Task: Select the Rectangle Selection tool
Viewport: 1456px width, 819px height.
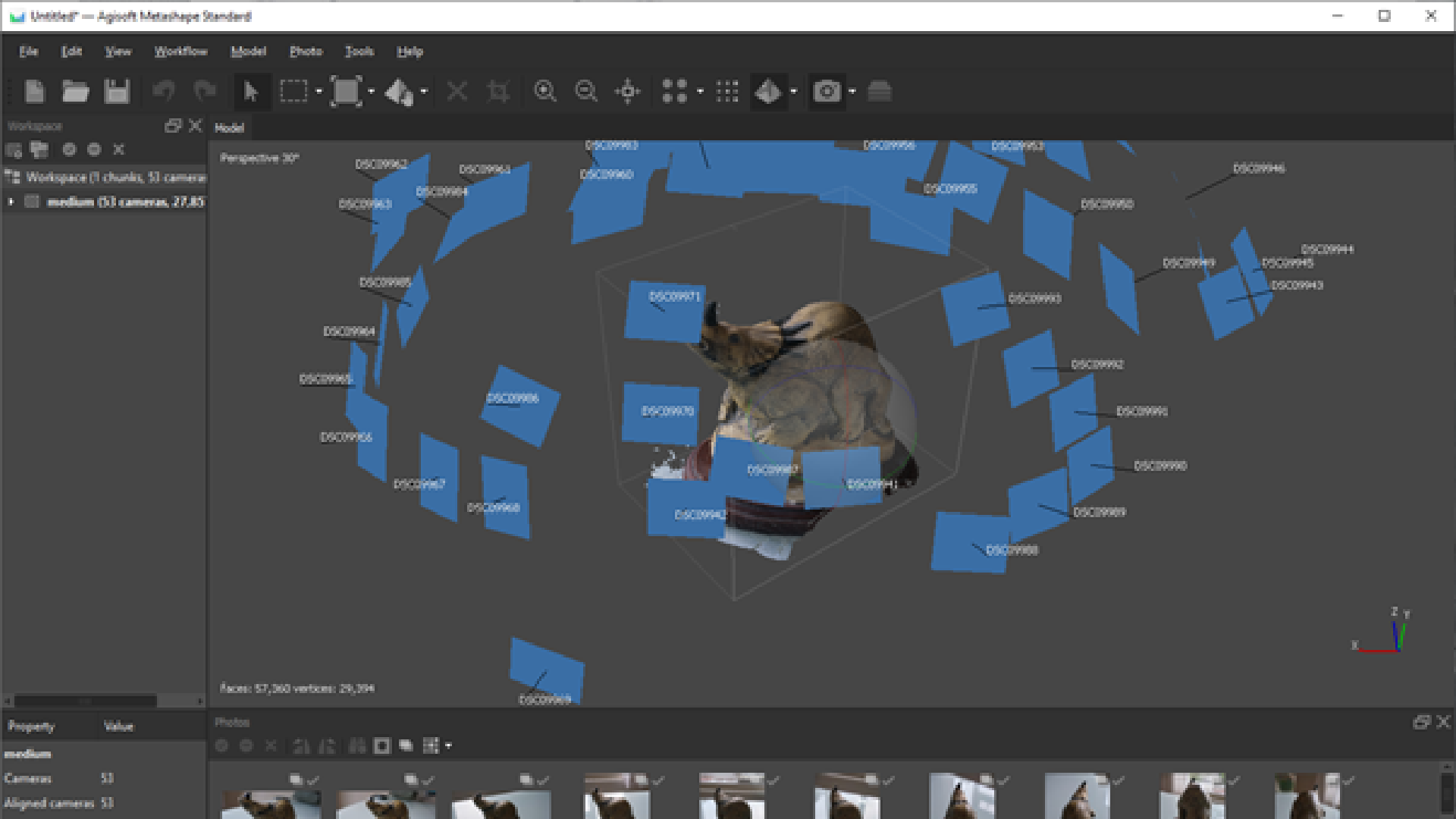Action: [x=293, y=92]
